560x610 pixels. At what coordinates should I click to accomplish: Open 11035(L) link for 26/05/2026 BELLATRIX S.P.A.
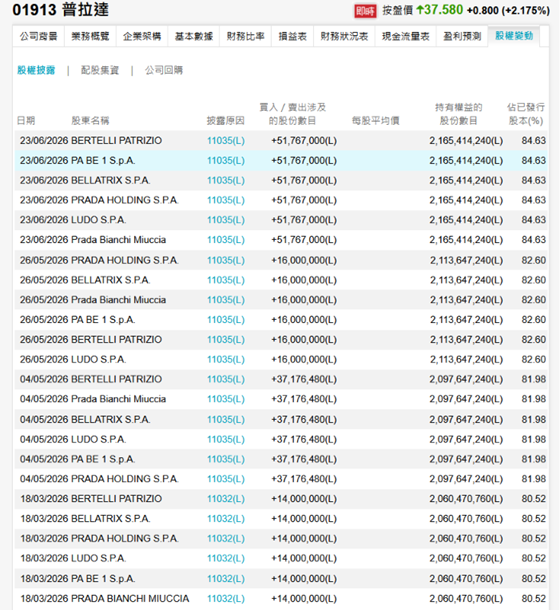tap(226, 280)
